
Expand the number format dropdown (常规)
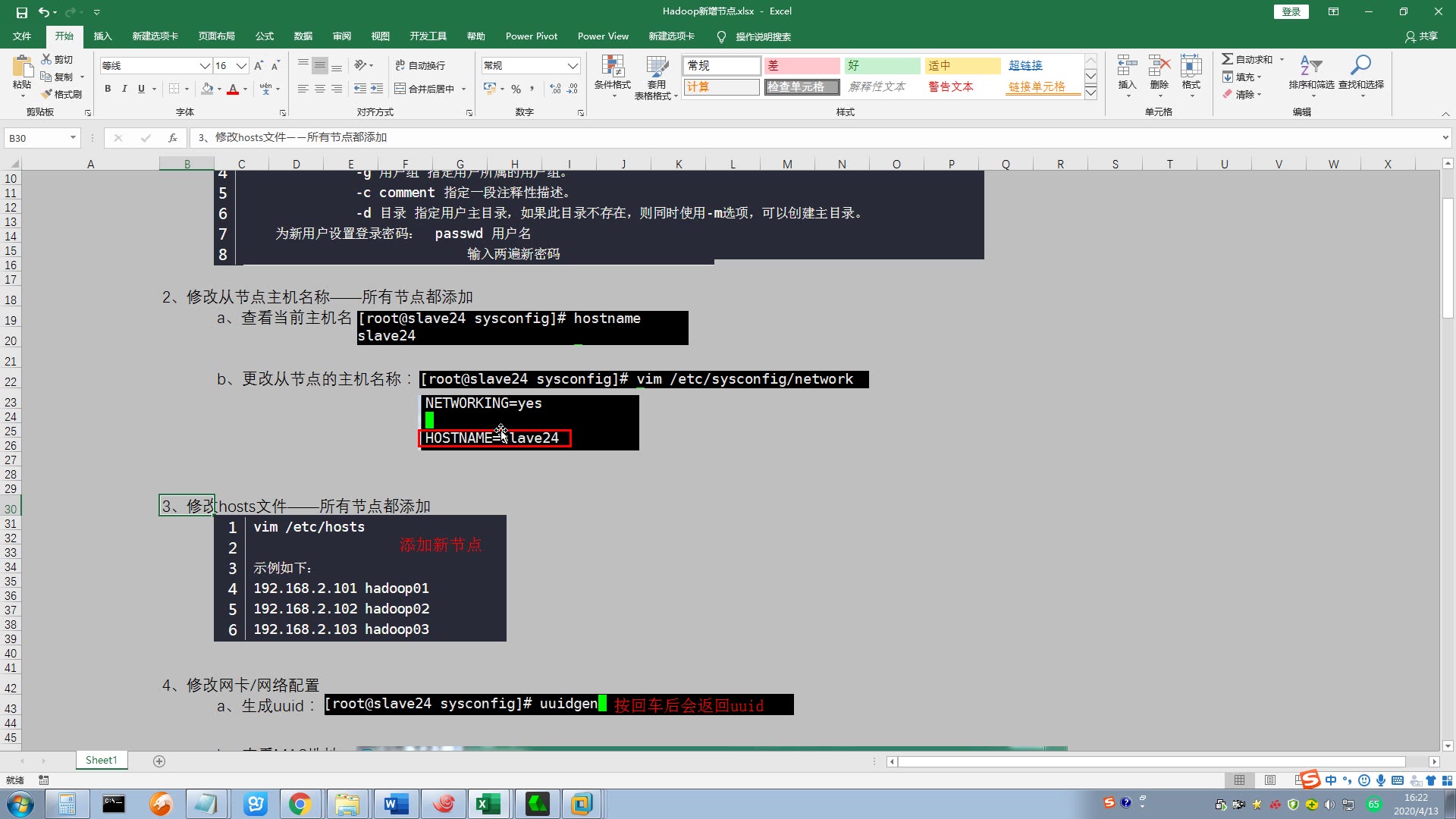573,65
